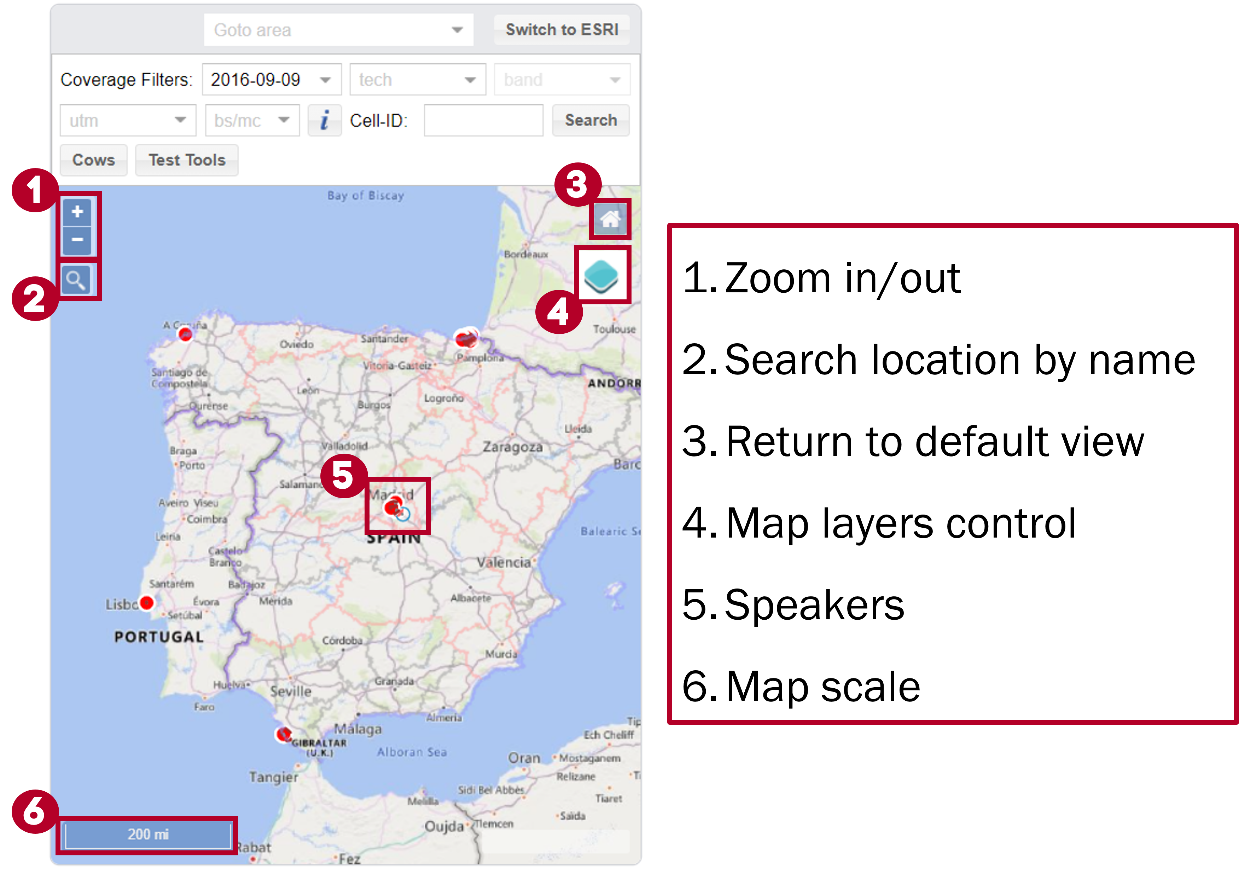Image resolution: width=1239 pixels, height=878 pixels.
Task: Click the zoom in plus button
Action: tap(77, 212)
